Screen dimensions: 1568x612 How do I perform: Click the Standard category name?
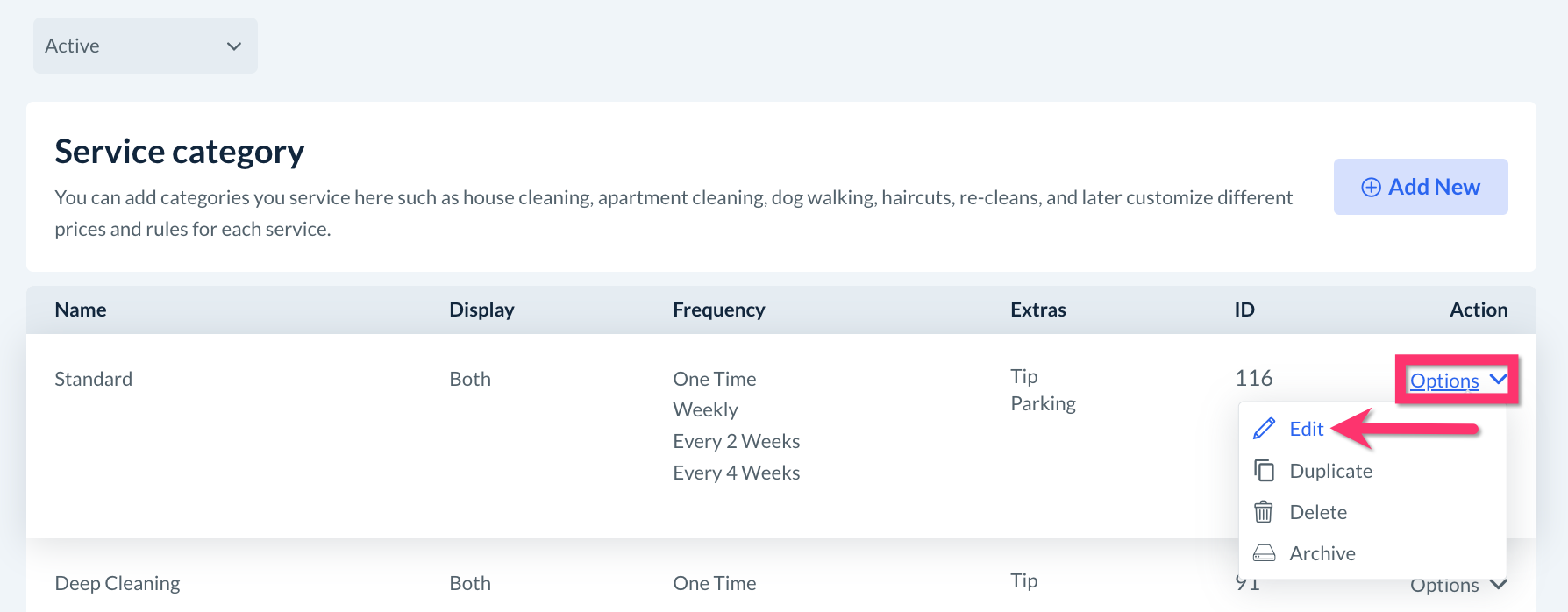93,379
